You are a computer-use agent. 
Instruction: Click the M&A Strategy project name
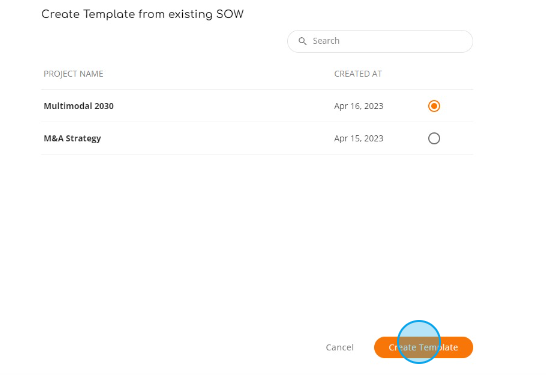(x=72, y=138)
